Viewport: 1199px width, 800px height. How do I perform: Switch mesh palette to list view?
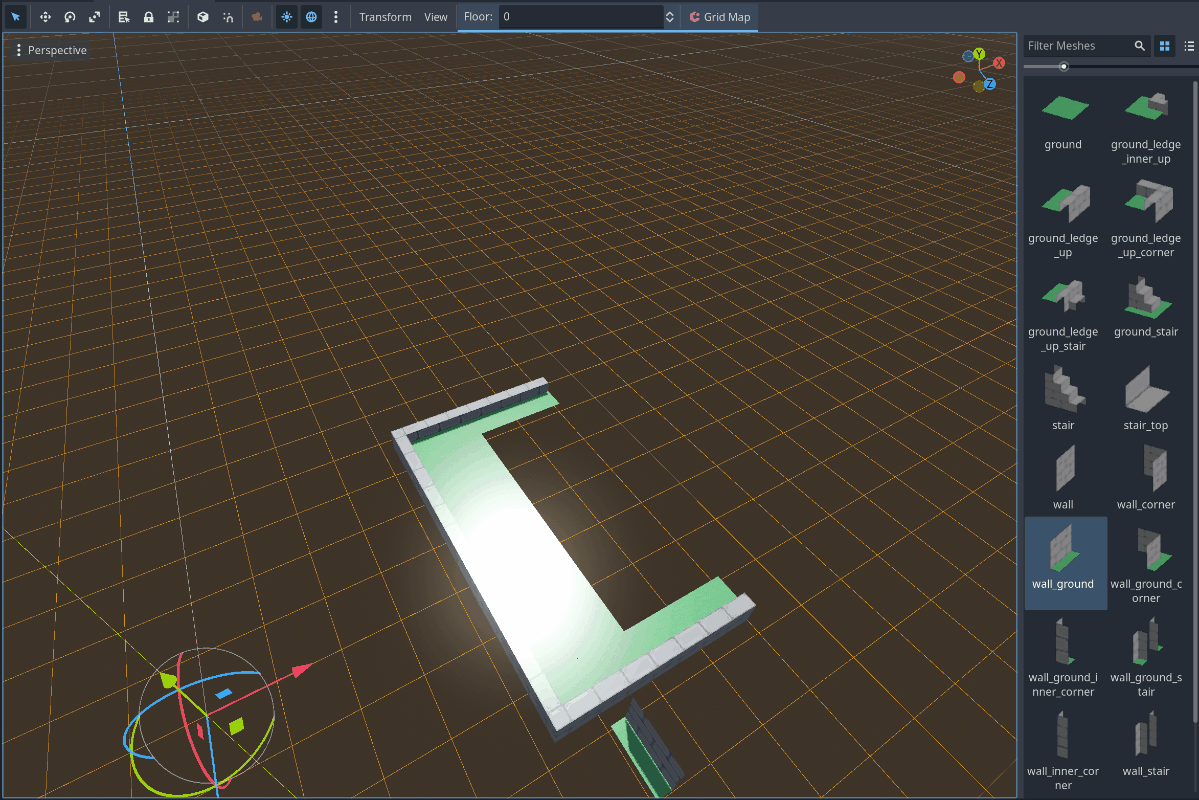1189,46
